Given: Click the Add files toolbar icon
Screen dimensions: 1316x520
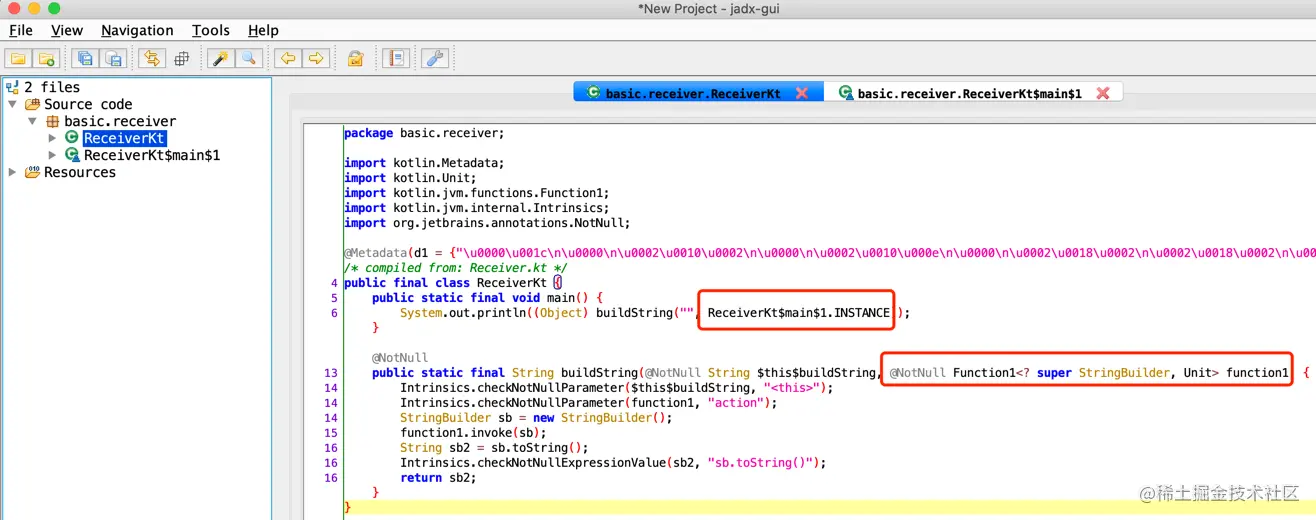Looking at the screenshot, I should click(x=46, y=58).
